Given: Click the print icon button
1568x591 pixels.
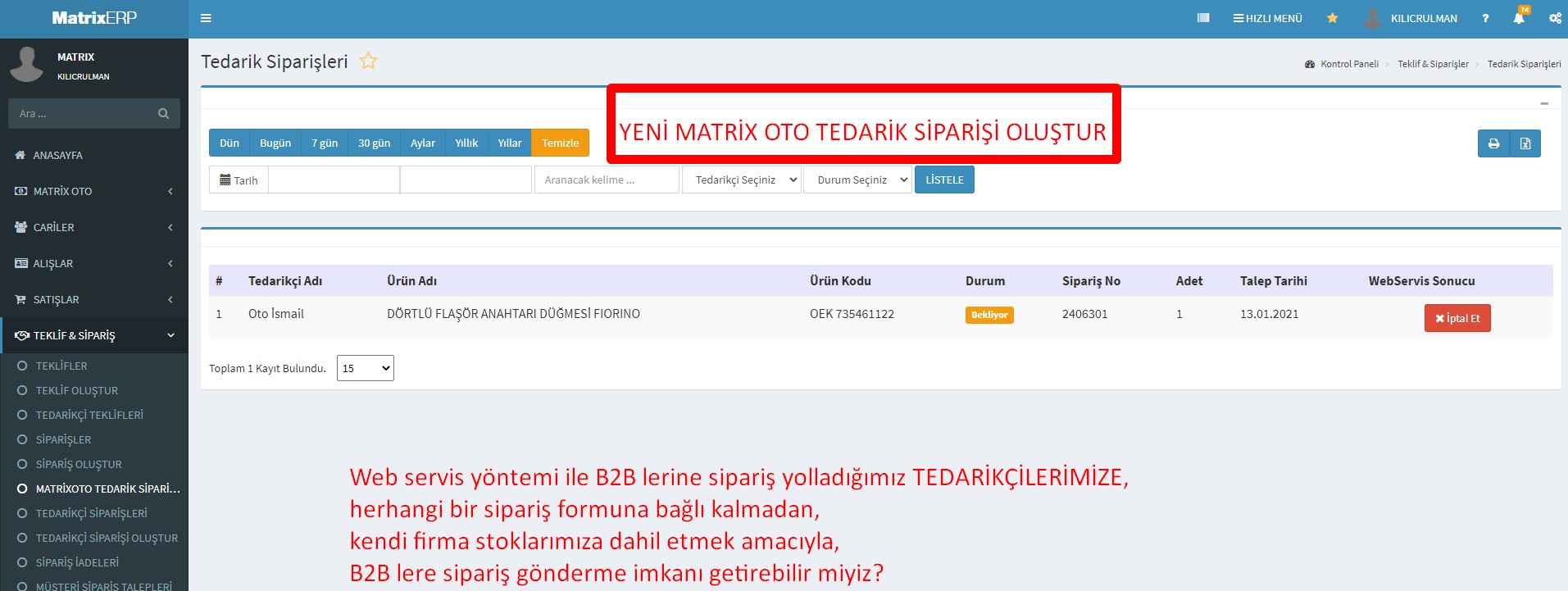Looking at the screenshot, I should [x=1493, y=143].
